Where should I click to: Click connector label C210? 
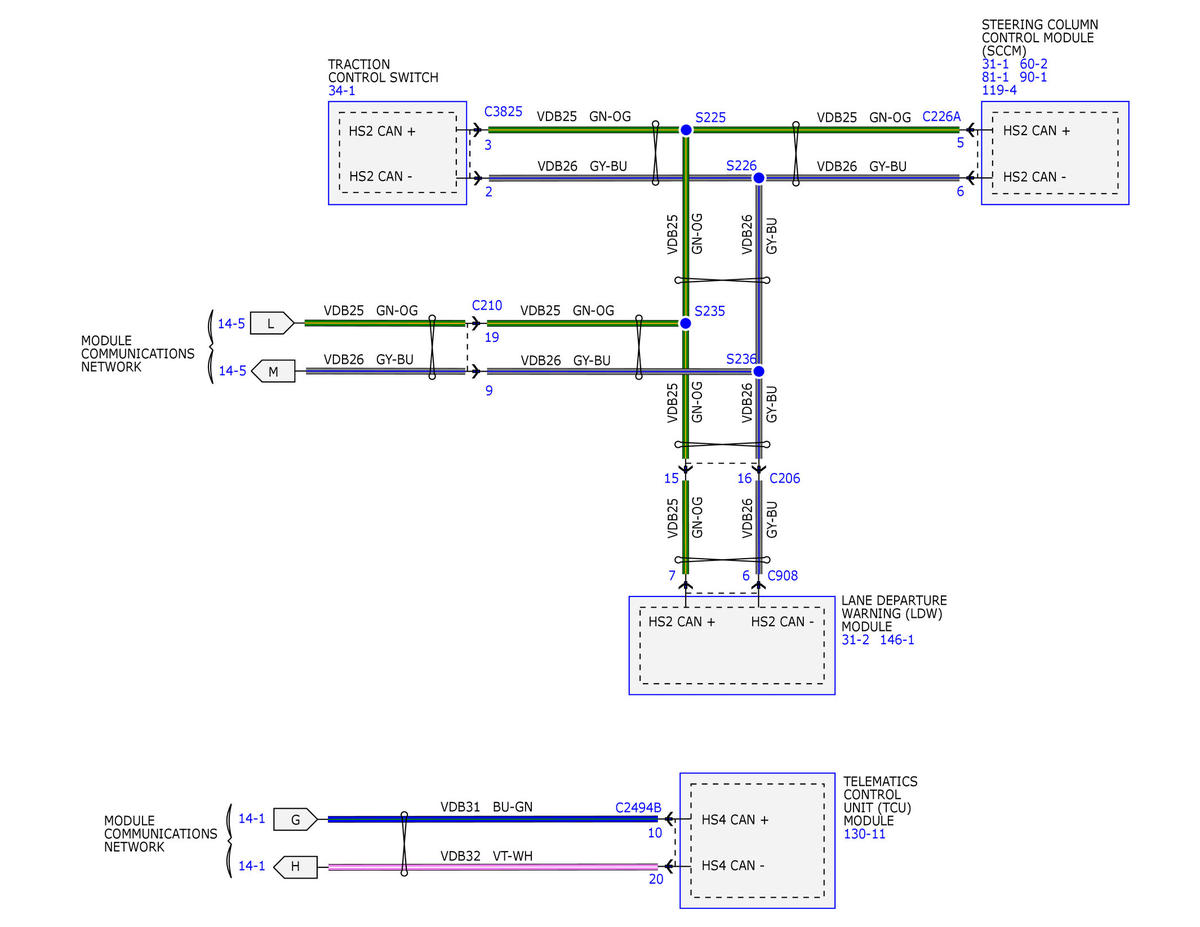pos(487,305)
